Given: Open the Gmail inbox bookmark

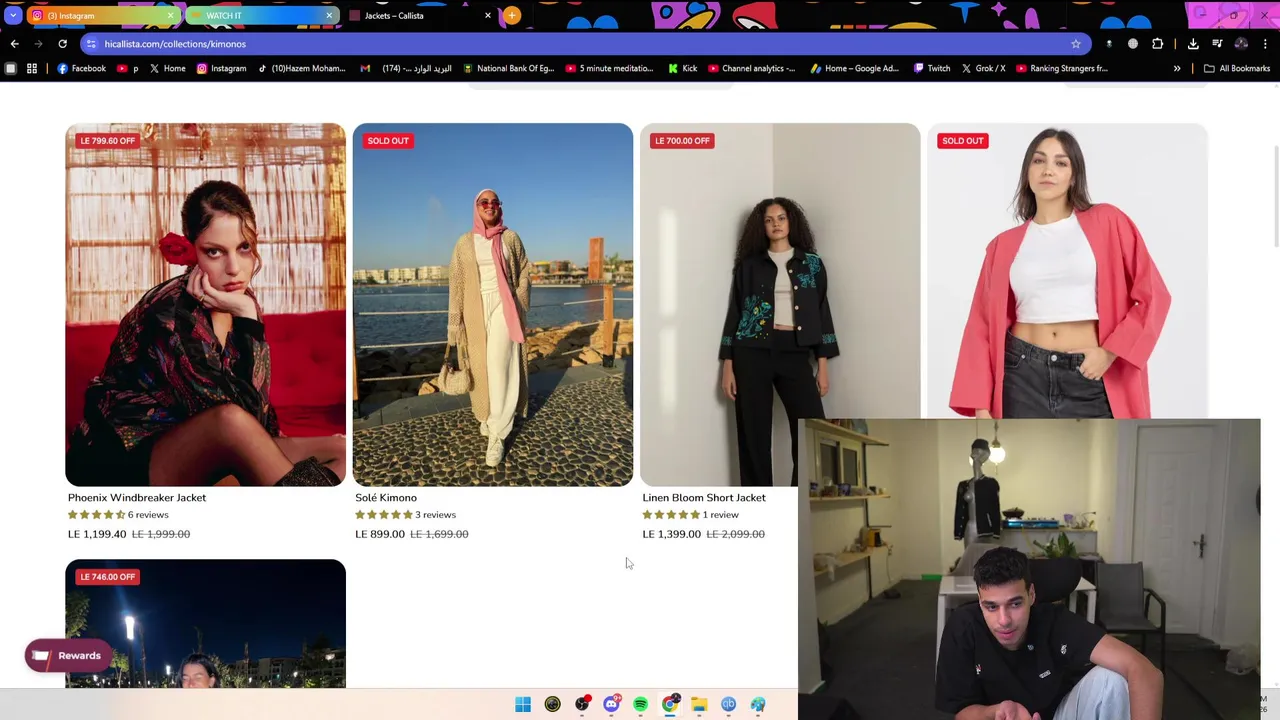Looking at the screenshot, I should pyautogui.click(x=406, y=69).
